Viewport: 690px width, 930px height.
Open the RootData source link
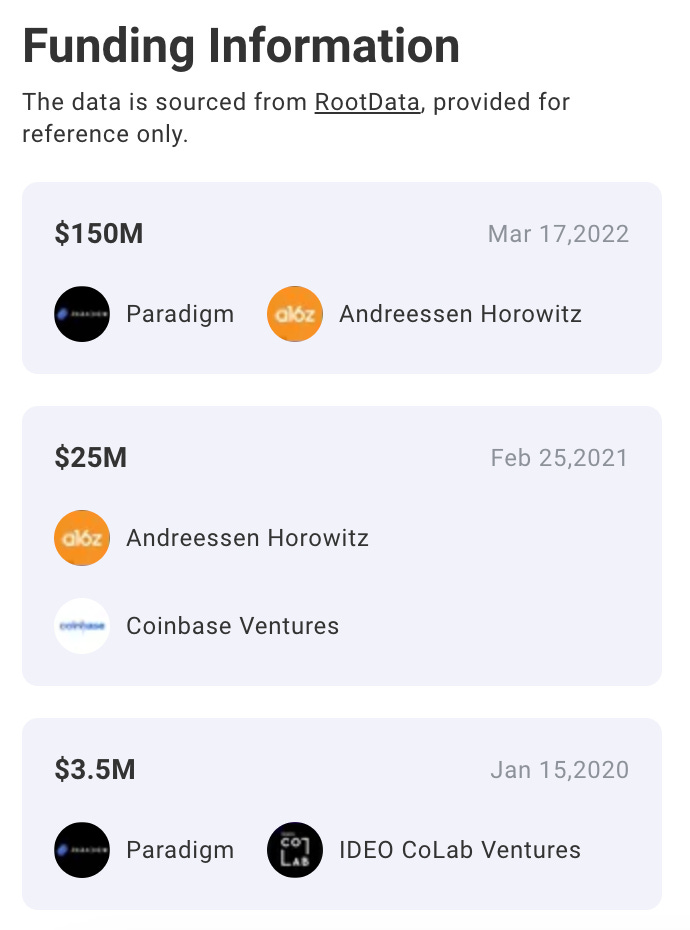pos(367,102)
